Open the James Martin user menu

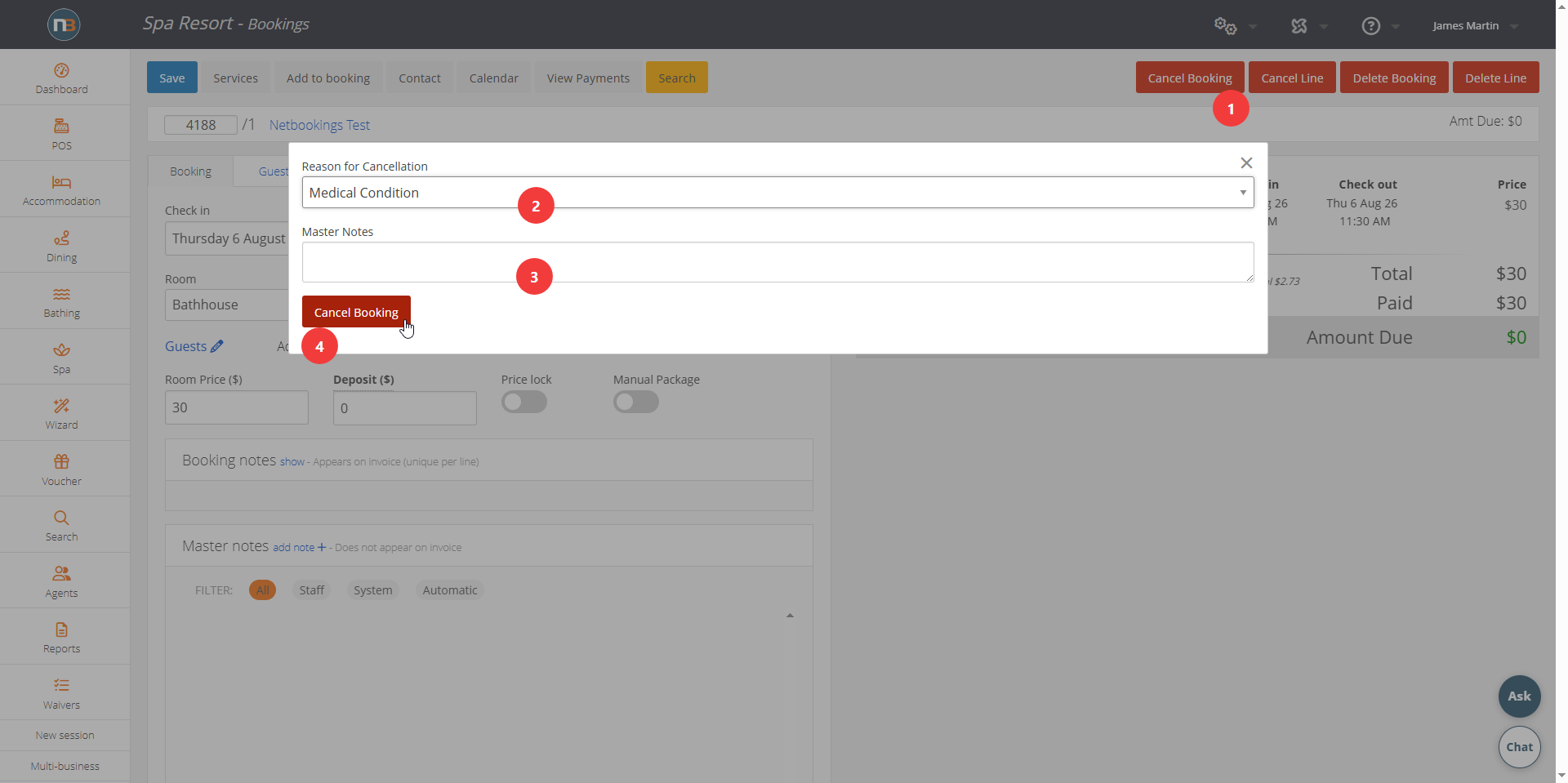pyautogui.click(x=1475, y=26)
